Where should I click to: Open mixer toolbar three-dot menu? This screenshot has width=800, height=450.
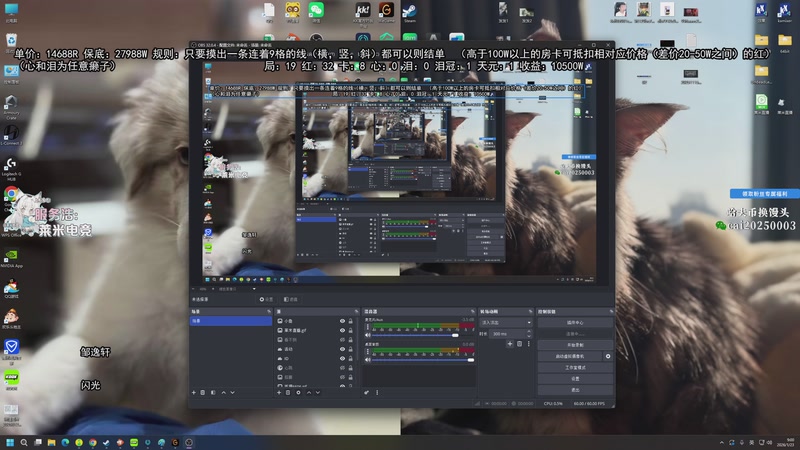(x=377, y=392)
